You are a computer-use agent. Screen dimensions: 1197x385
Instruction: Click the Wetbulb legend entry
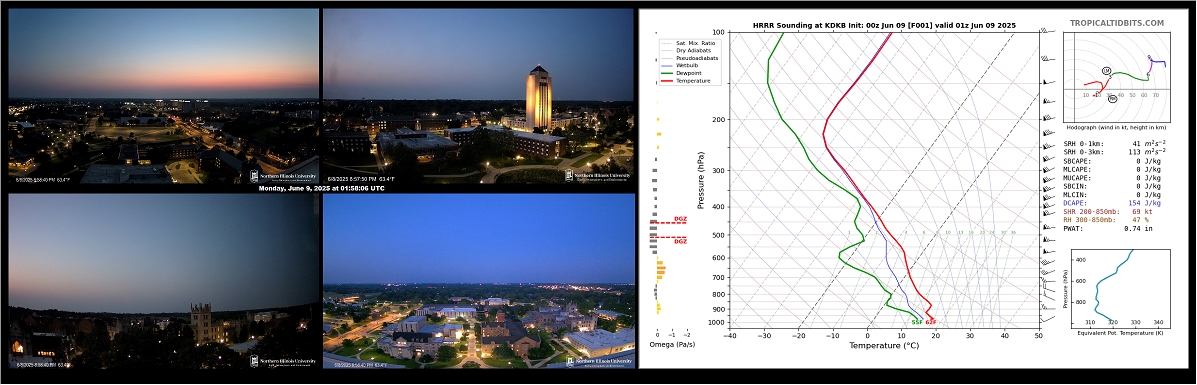tap(683, 65)
